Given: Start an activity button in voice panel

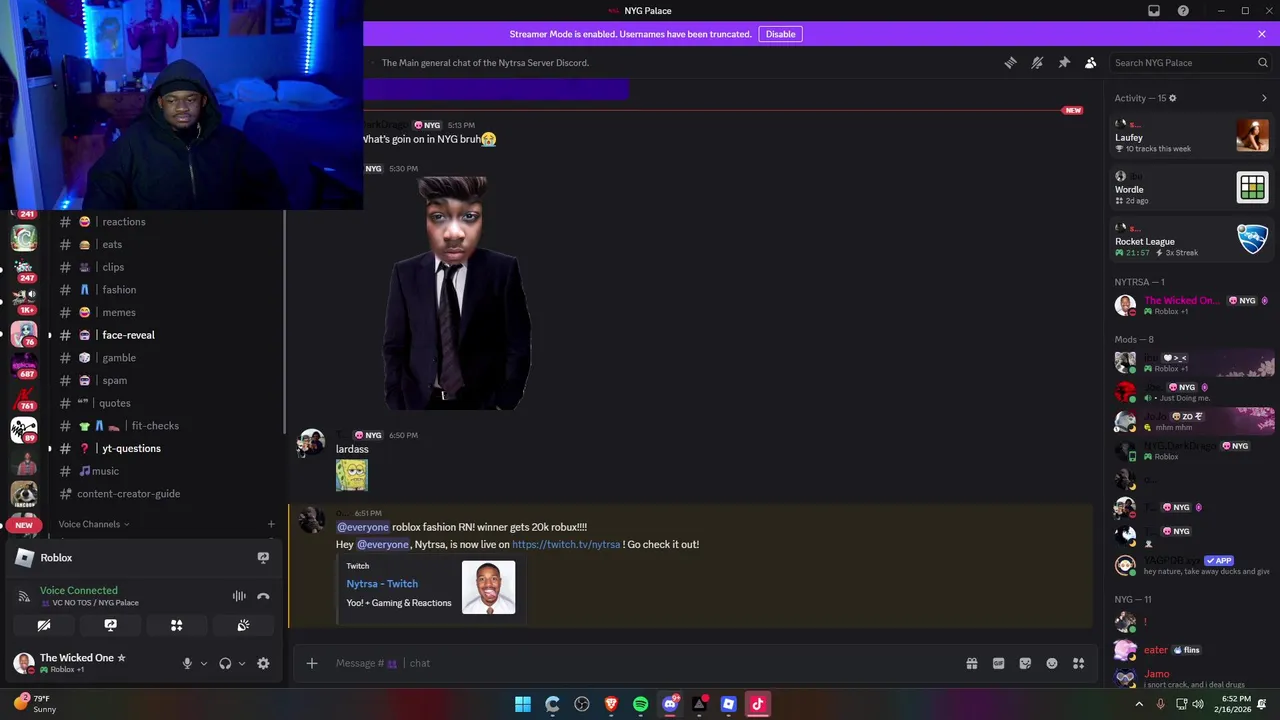Looking at the screenshot, I should pos(176,625).
